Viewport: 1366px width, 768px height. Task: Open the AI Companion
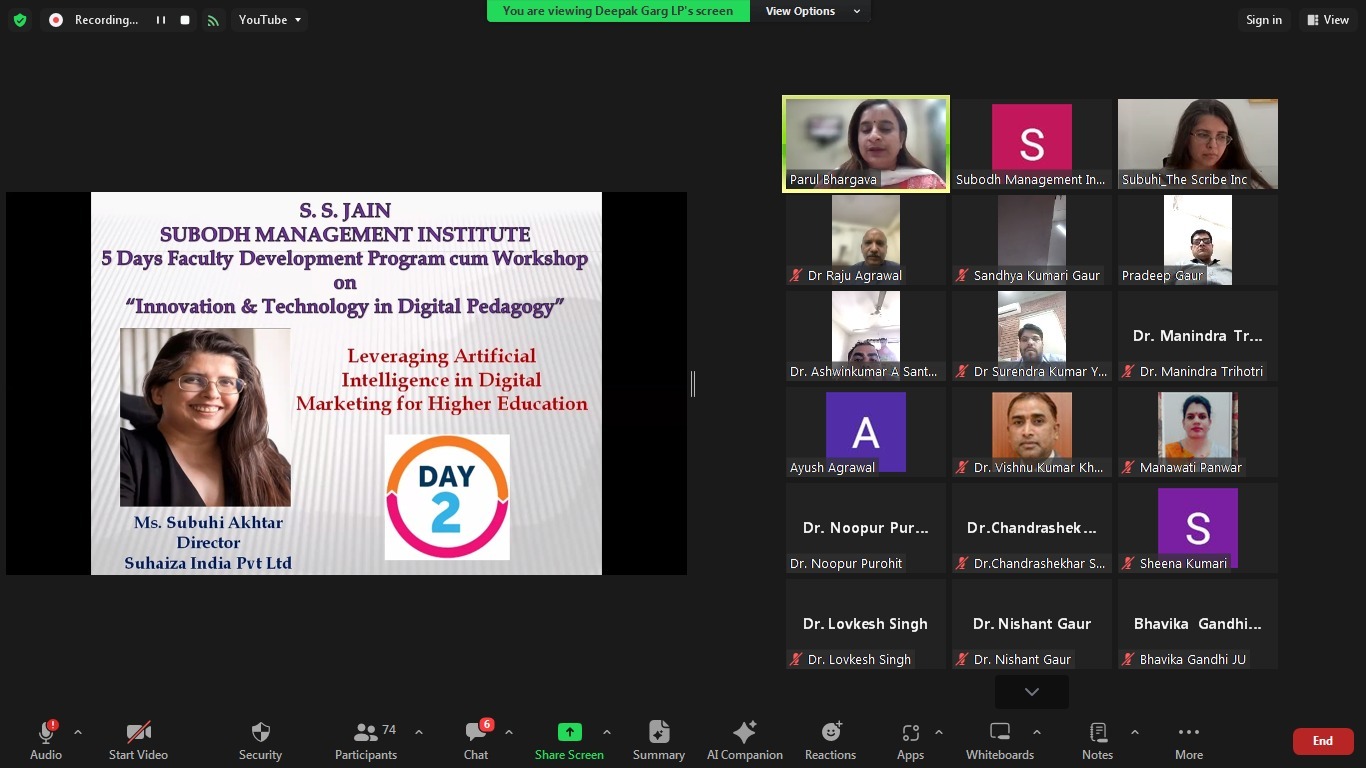[744, 741]
